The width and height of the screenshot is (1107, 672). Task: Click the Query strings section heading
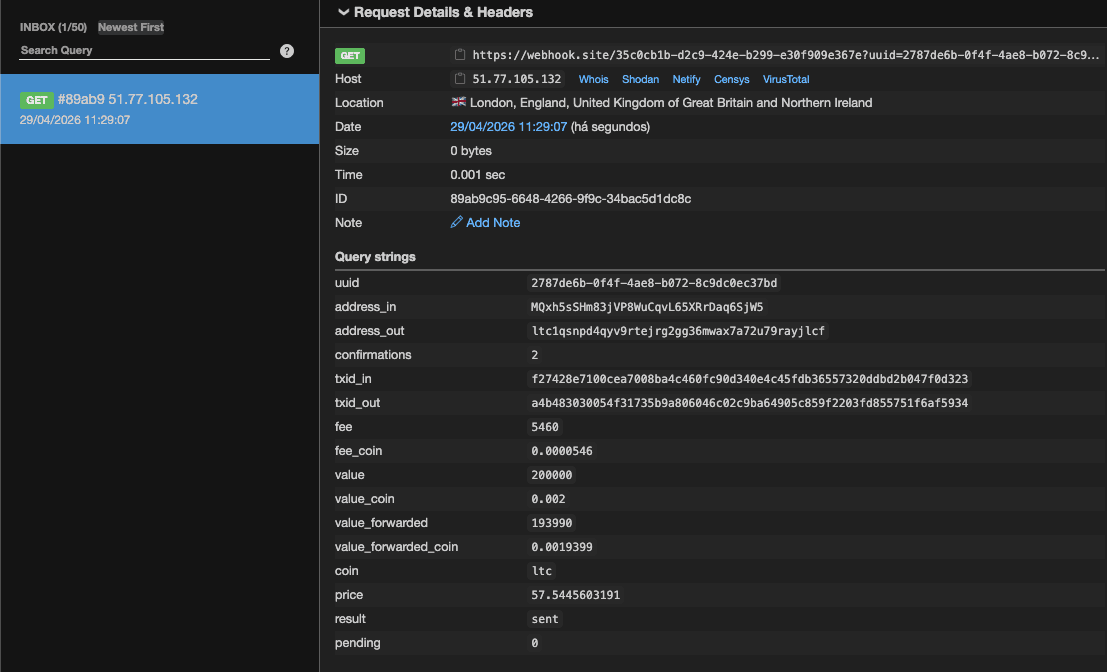pyautogui.click(x=375, y=257)
